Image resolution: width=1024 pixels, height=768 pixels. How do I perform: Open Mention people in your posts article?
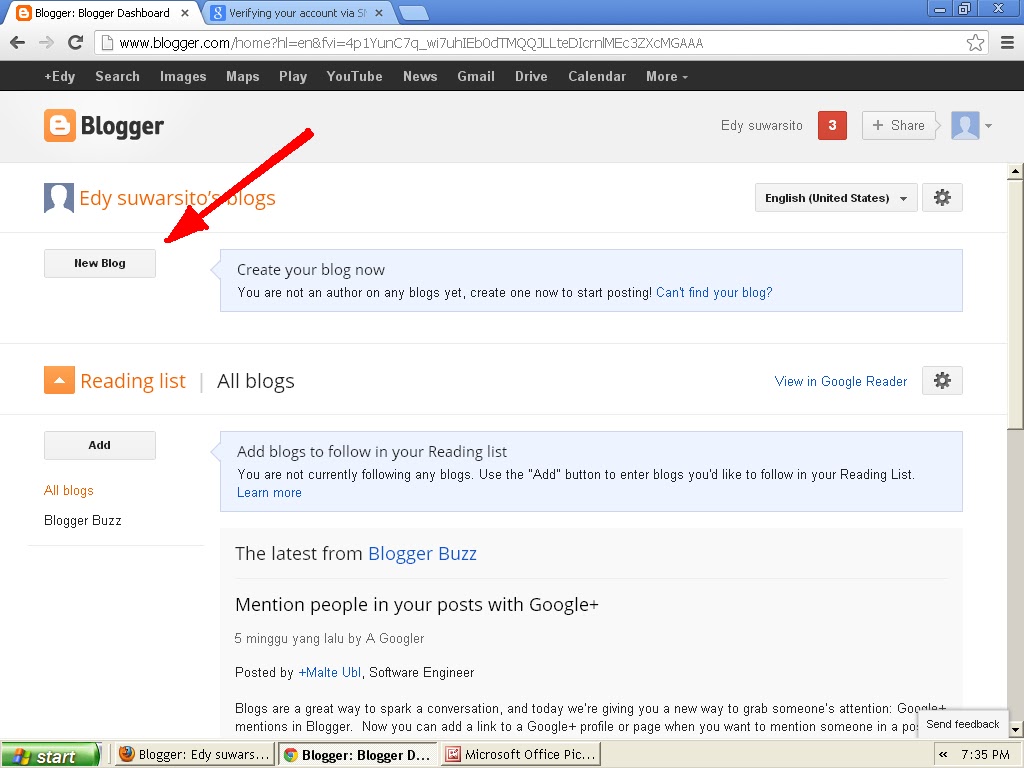[417, 605]
